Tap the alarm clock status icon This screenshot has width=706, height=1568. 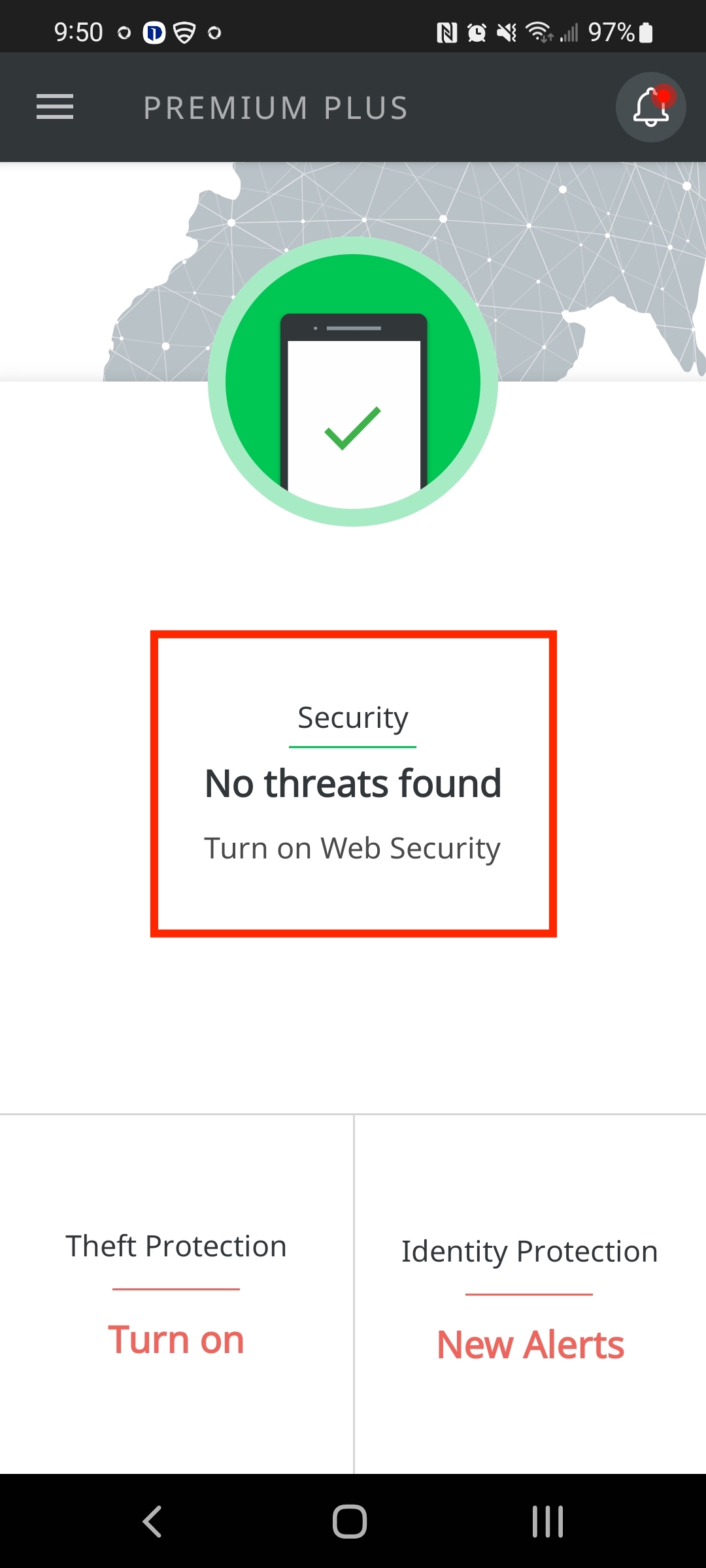(477, 33)
